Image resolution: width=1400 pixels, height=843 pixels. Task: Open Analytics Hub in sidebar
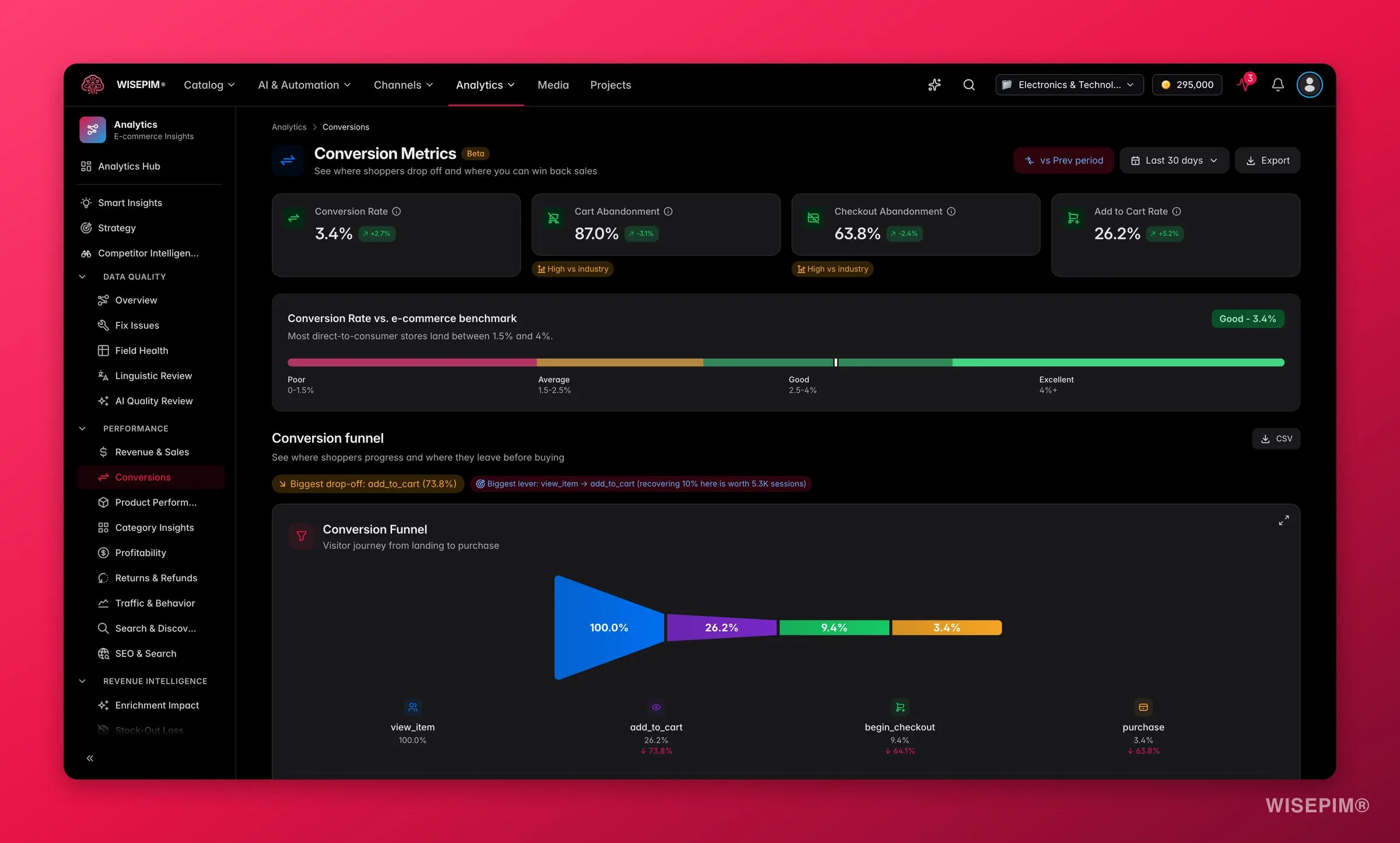click(150, 166)
